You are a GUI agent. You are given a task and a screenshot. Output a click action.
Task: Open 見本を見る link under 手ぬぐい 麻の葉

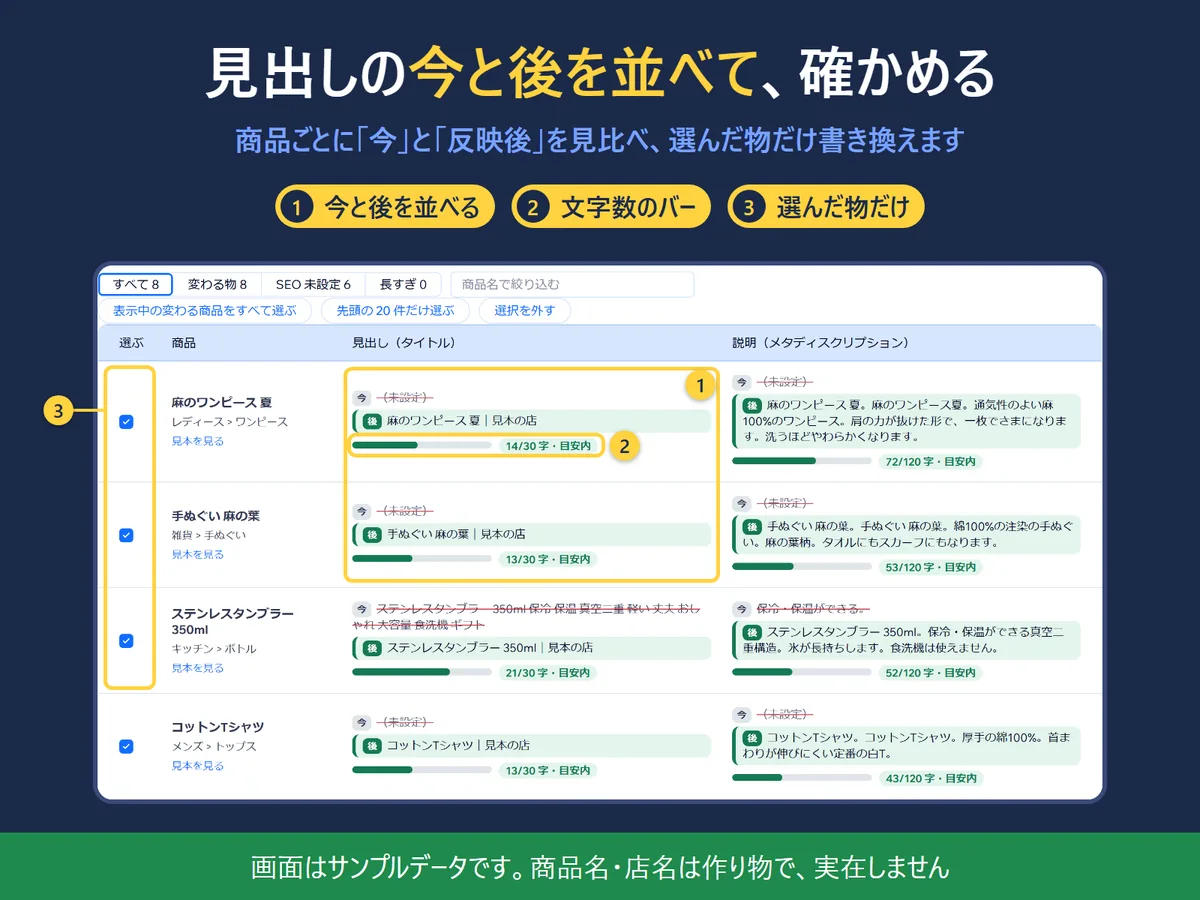point(197,554)
